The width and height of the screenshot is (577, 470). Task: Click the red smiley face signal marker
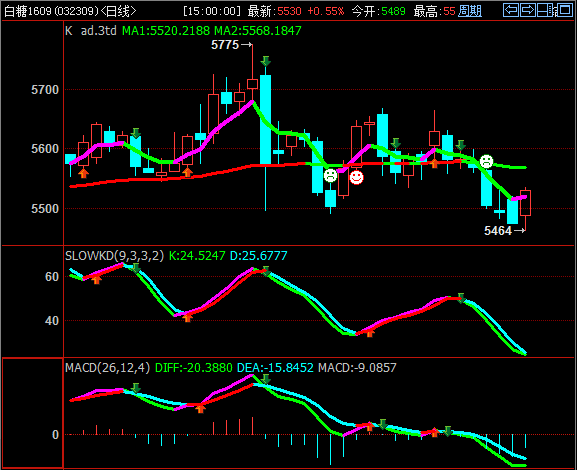(x=356, y=177)
